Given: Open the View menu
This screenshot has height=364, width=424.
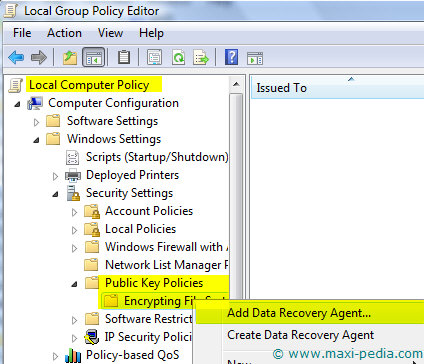Looking at the screenshot, I should tap(110, 33).
